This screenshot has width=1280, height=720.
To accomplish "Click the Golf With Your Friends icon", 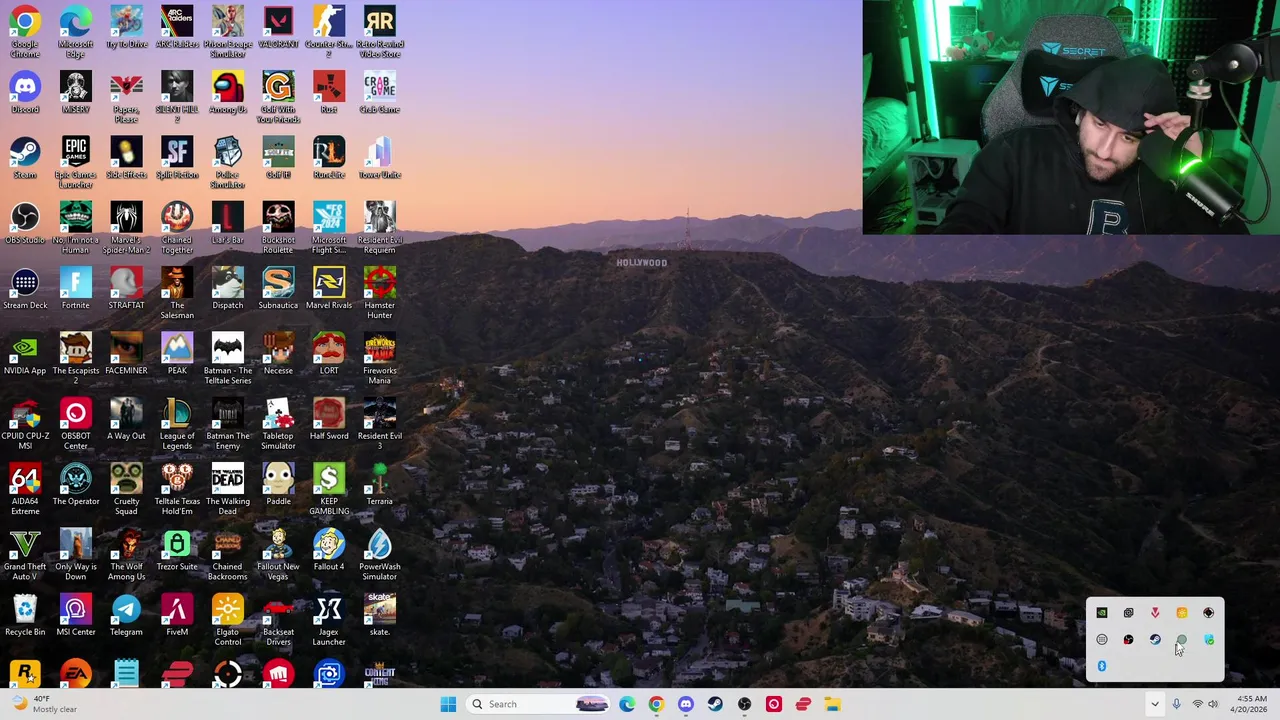I will pyautogui.click(x=278, y=97).
